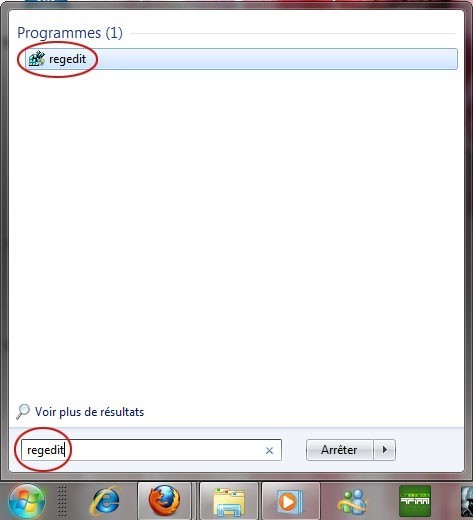Open the regedit search result label
The image size is (473, 520).
coord(67,59)
